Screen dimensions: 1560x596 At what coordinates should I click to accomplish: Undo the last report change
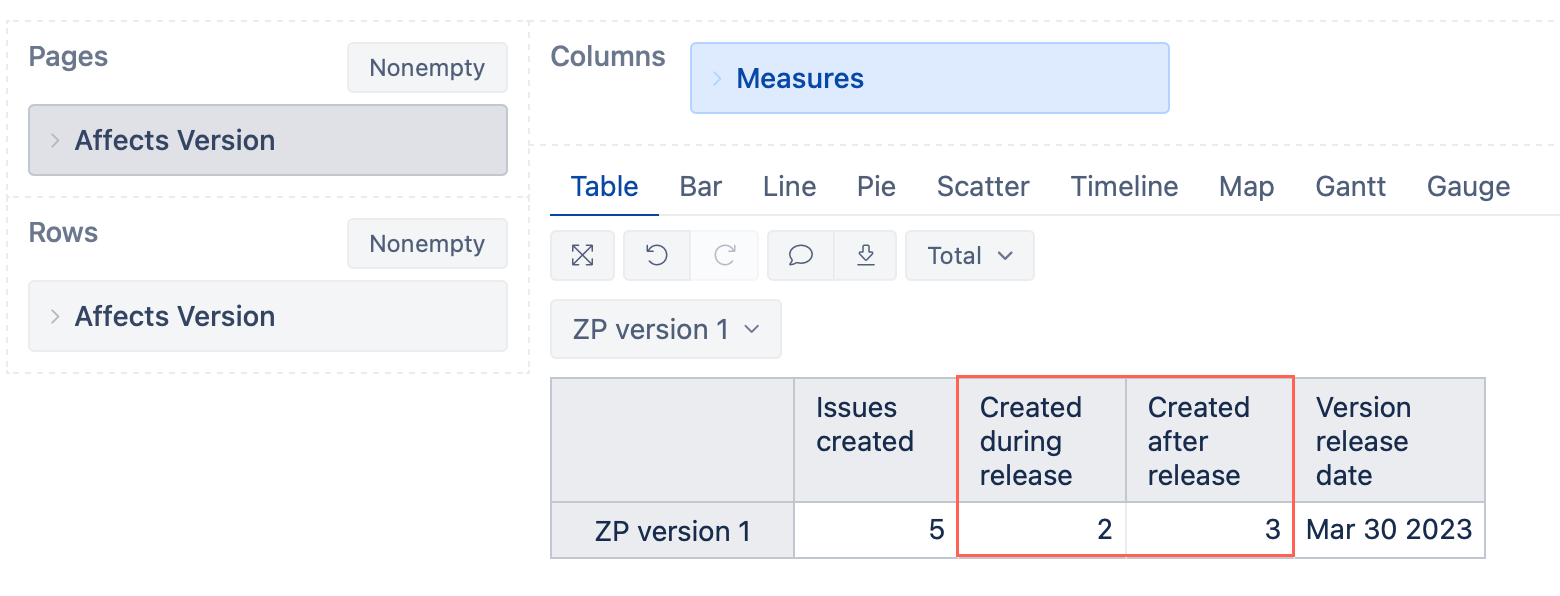pyautogui.click(x=657, y=256)
